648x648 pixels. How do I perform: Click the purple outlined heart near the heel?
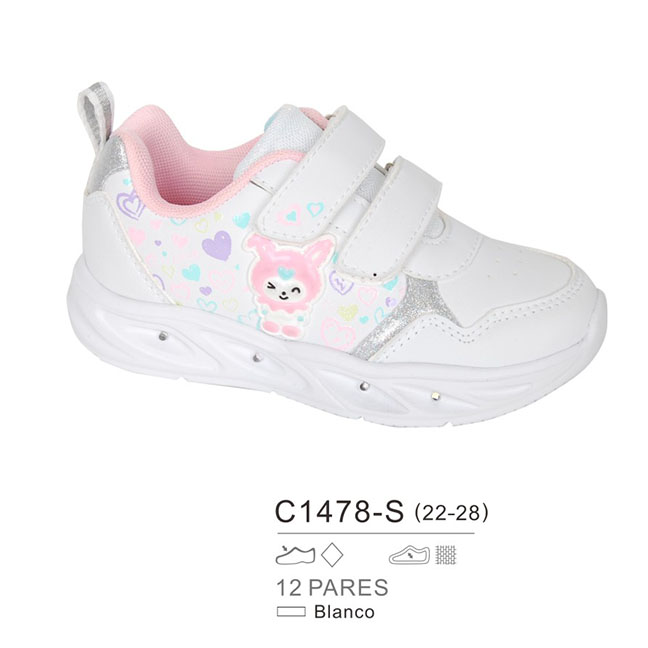130,205
